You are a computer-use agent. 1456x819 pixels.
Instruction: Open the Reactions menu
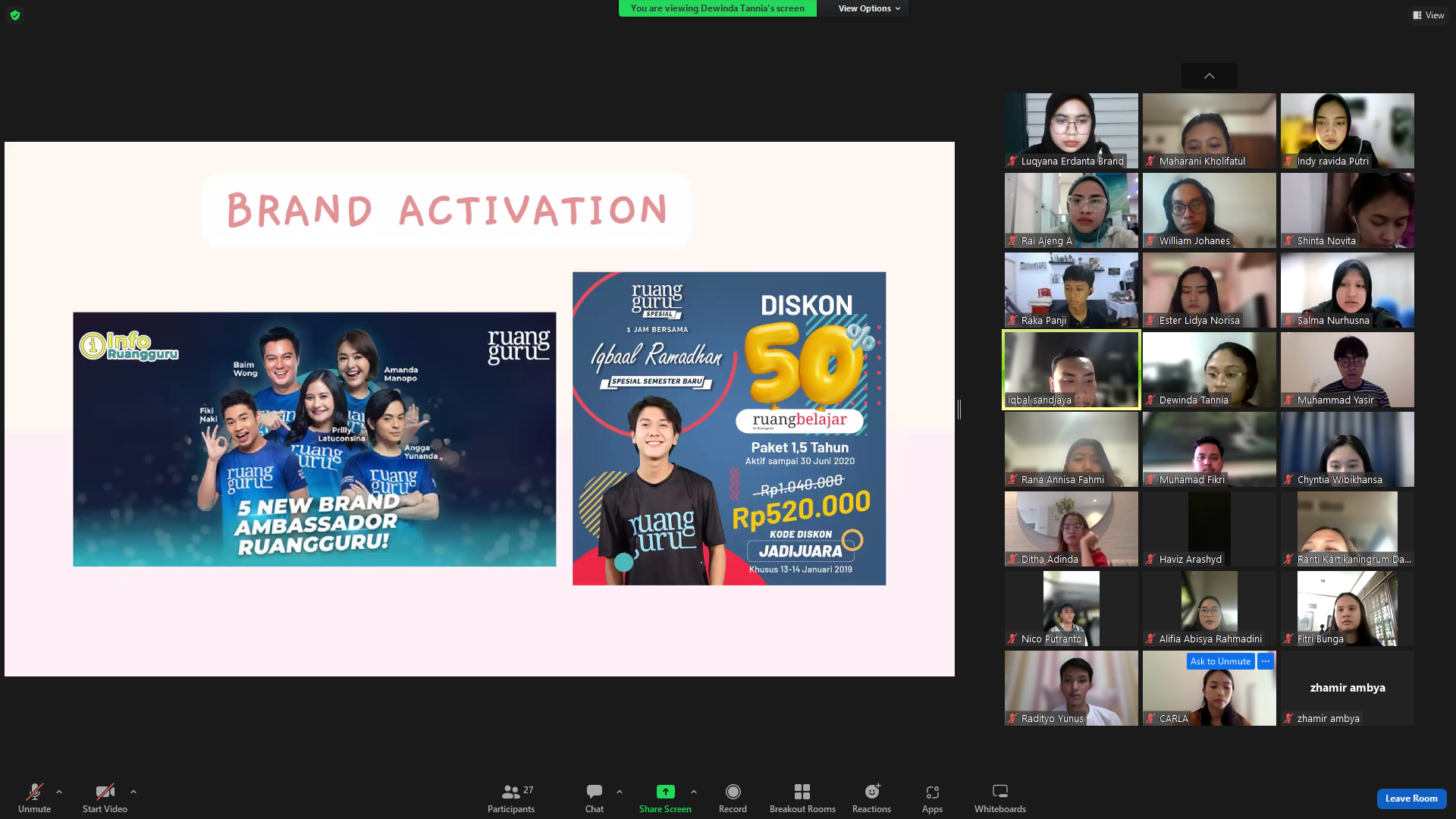click(x=871, y=799)
